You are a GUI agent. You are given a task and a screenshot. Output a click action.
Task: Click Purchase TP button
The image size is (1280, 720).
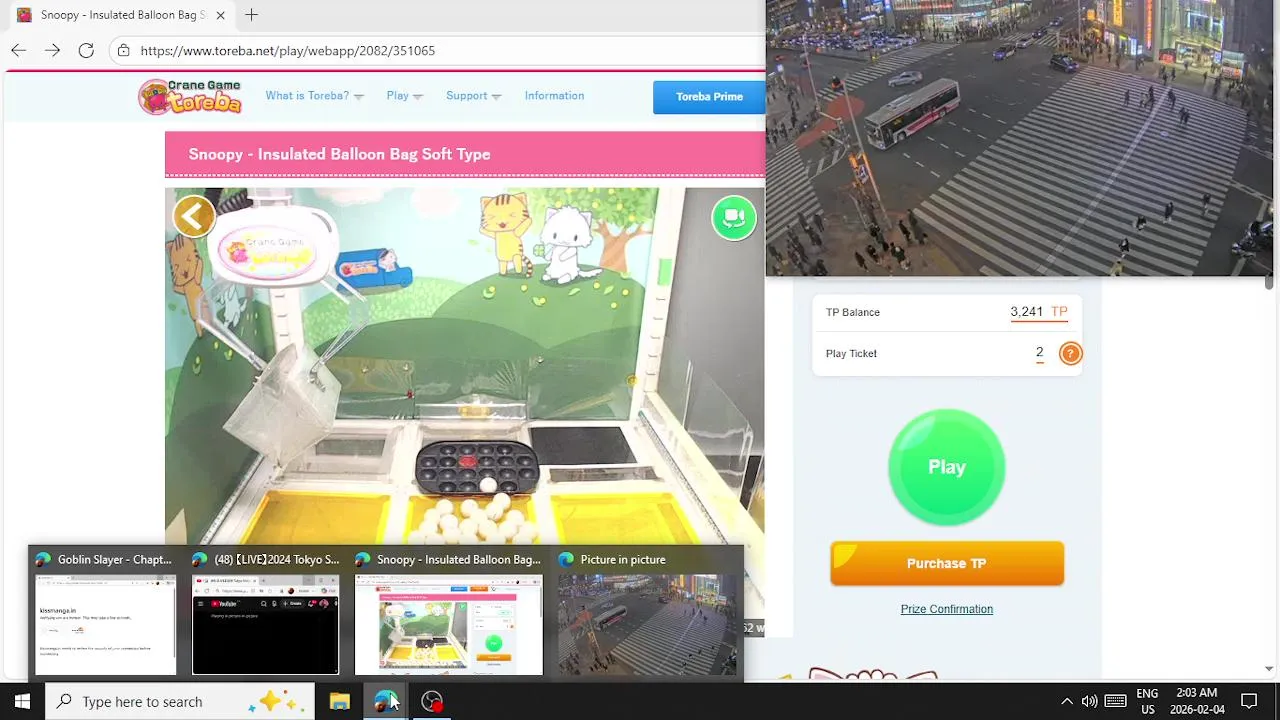(x=947, y=563)
